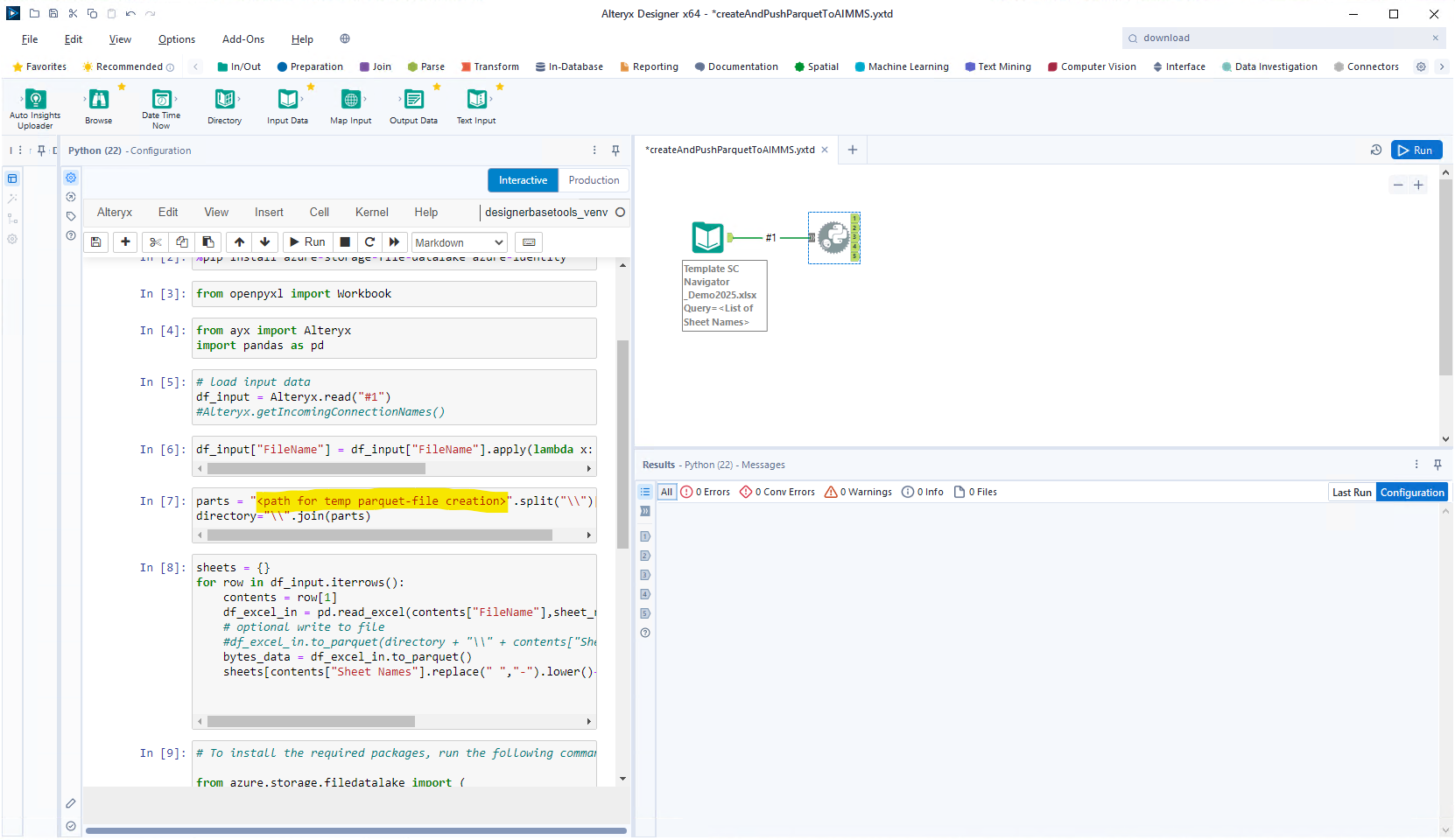The width and height of the screenshot is (1455, 840).
Task: Filter messages to 0 Warnings
Action: coord(858,492)
